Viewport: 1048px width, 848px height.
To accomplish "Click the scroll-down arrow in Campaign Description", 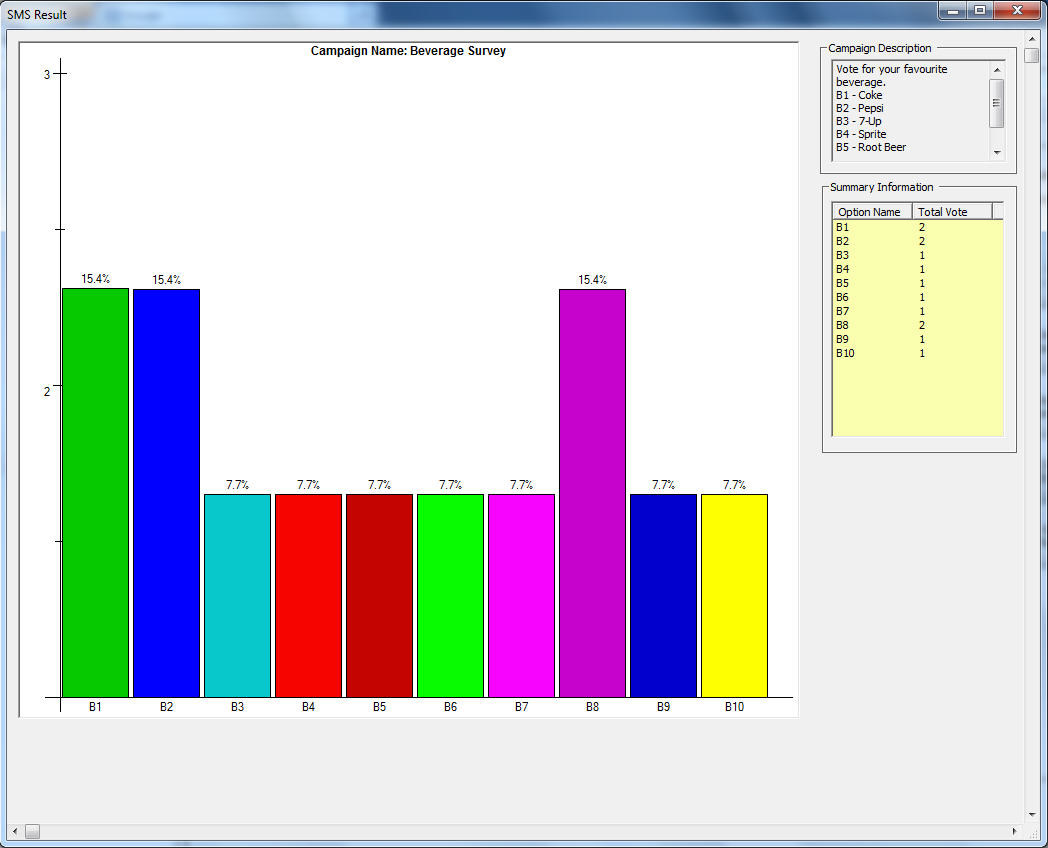I will click(x=997, y=152).
